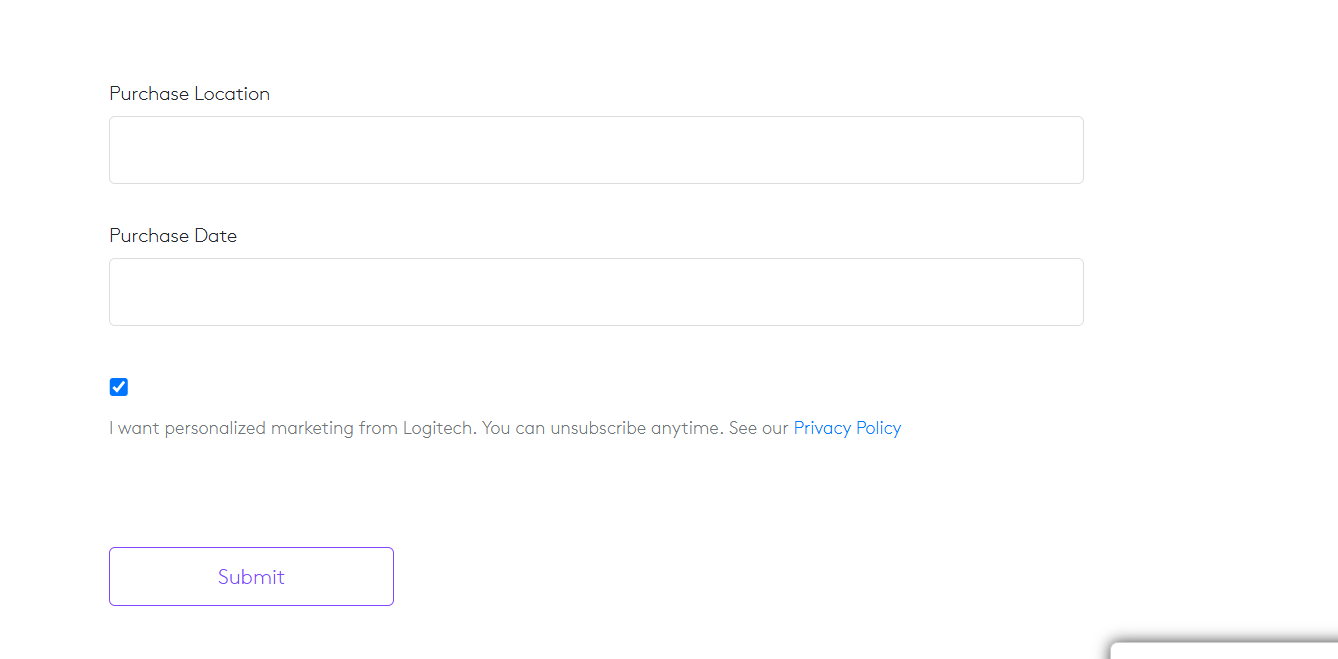This screenshot has height=659, width=1338.
Task: Submit the purchase registration form
Action: [x=251, y=576]
